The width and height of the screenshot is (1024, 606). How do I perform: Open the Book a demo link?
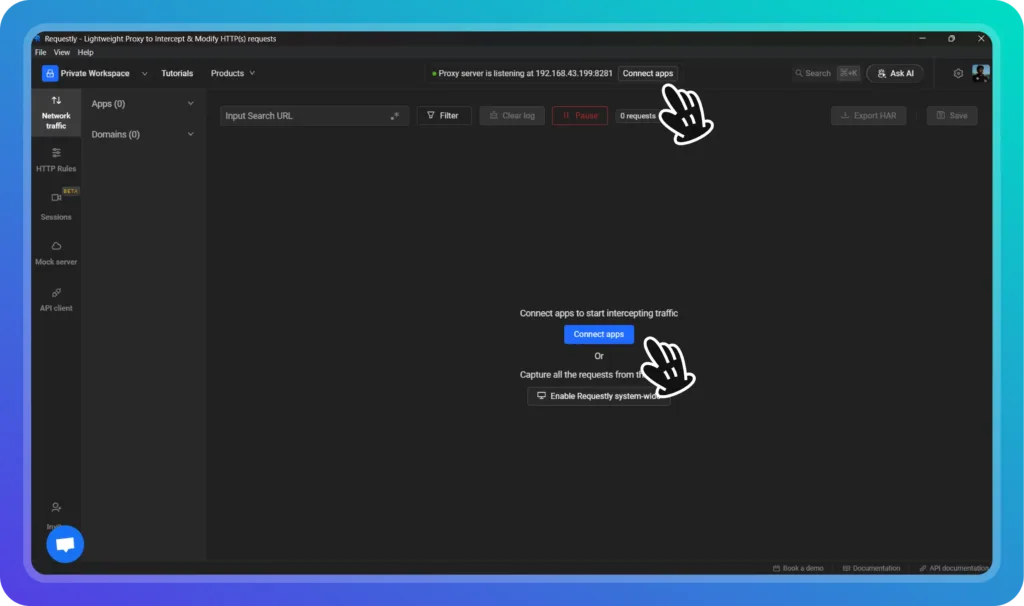[x=798, y=568]
